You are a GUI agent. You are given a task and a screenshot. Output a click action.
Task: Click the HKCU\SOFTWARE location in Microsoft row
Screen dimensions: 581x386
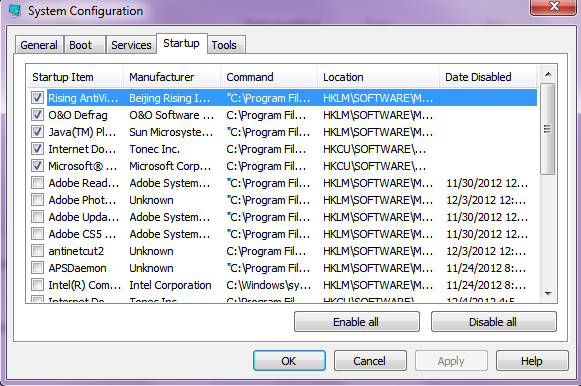374,166
